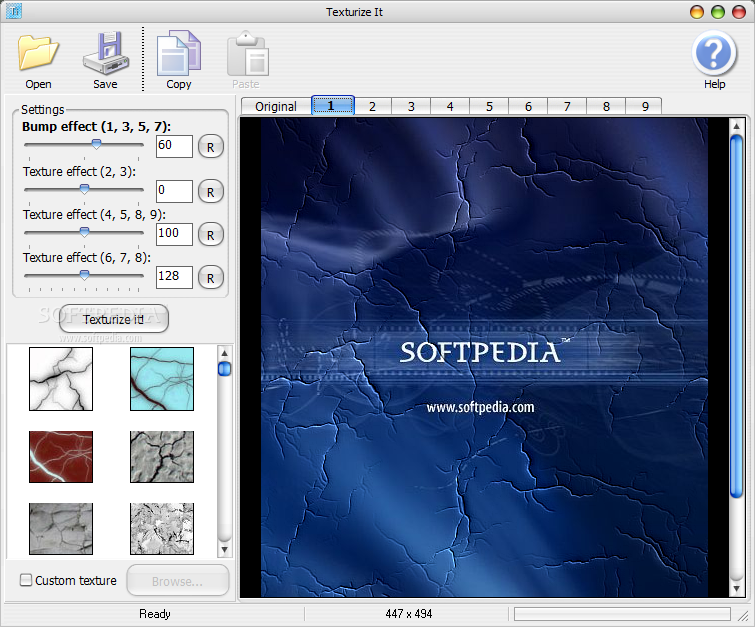Reset Texture effect (4, 5, 8, 9) R button
The image size is (755, 627).
pos(210,235)
